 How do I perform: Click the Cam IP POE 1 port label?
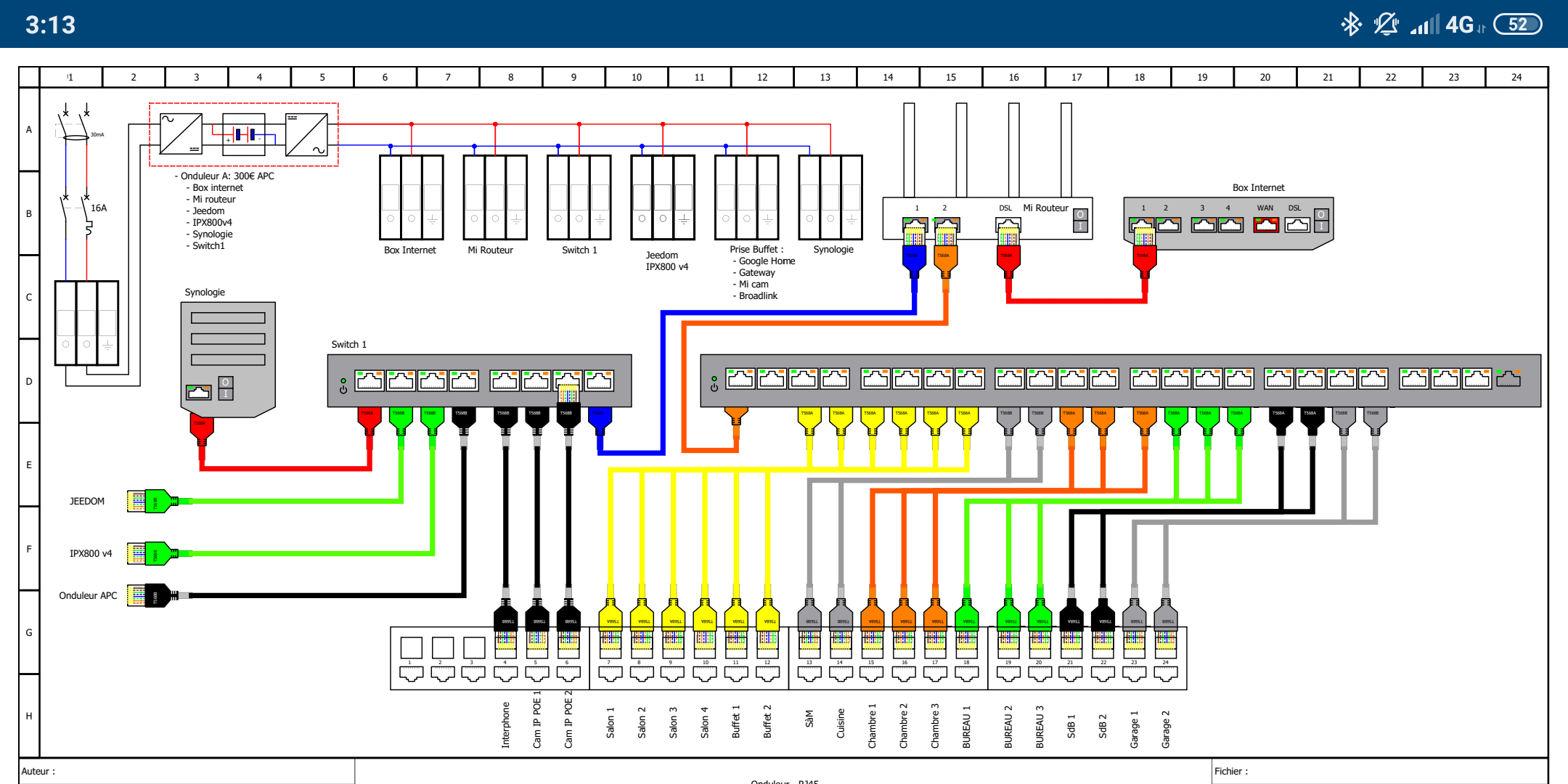point(537,719)
